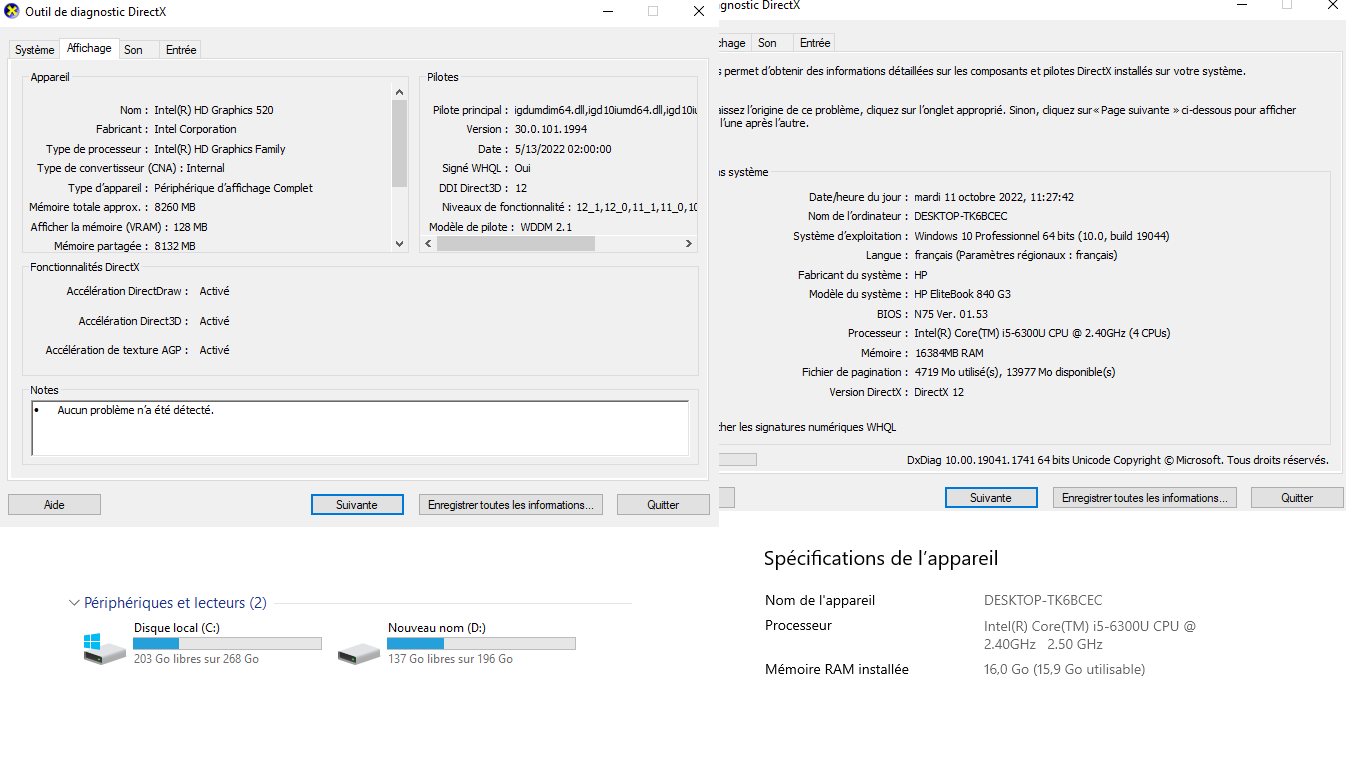Click the Appareil list scroll-up arrow
Screen dimensions: 1366x768
pos(400,92)
